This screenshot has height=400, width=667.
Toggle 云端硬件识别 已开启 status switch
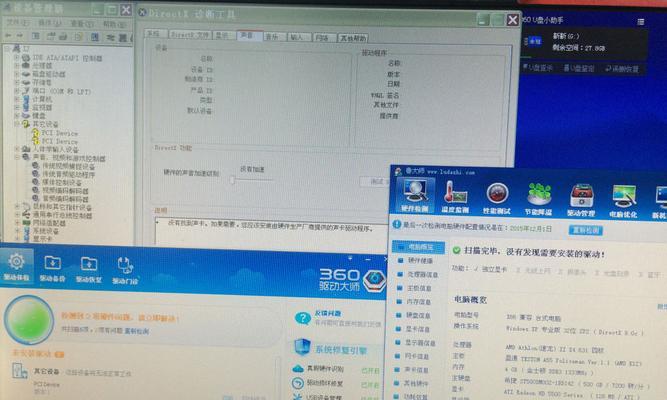[x=371, y=370]
